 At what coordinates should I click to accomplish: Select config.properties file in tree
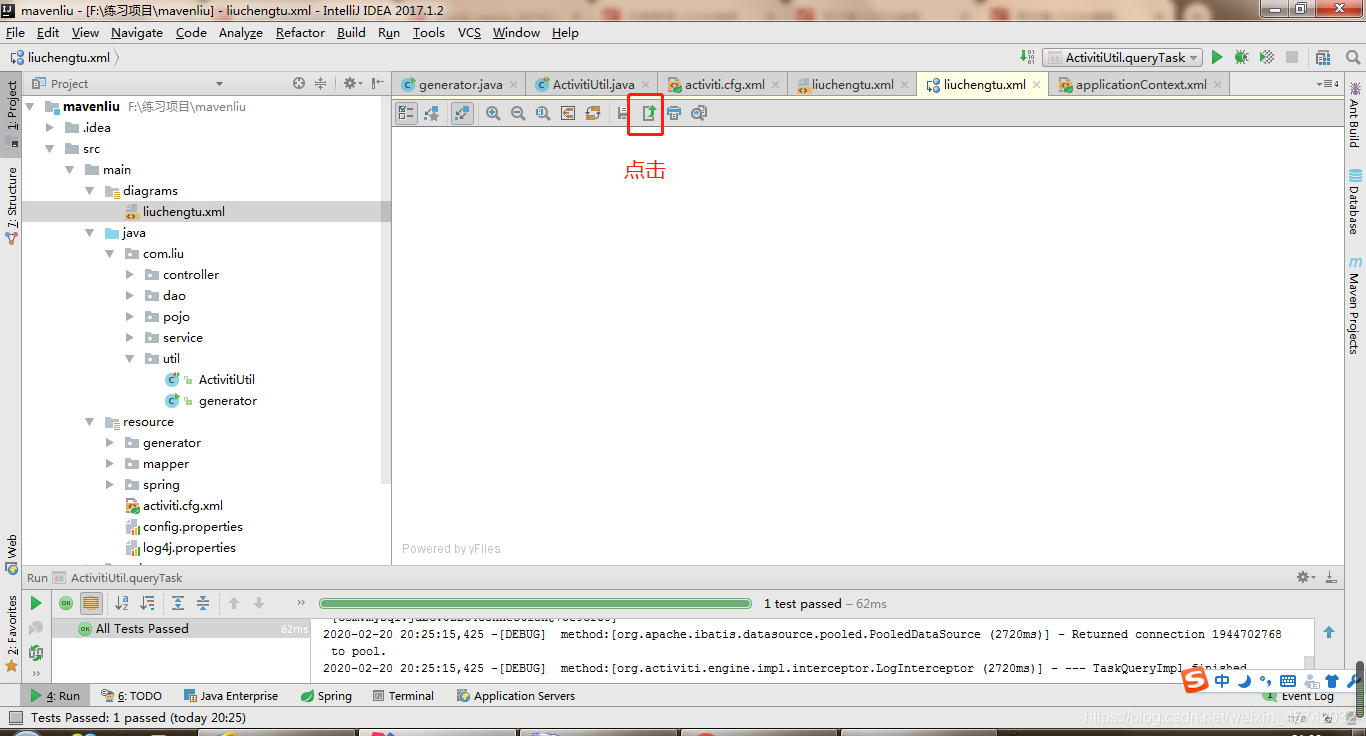coord(192,526)
